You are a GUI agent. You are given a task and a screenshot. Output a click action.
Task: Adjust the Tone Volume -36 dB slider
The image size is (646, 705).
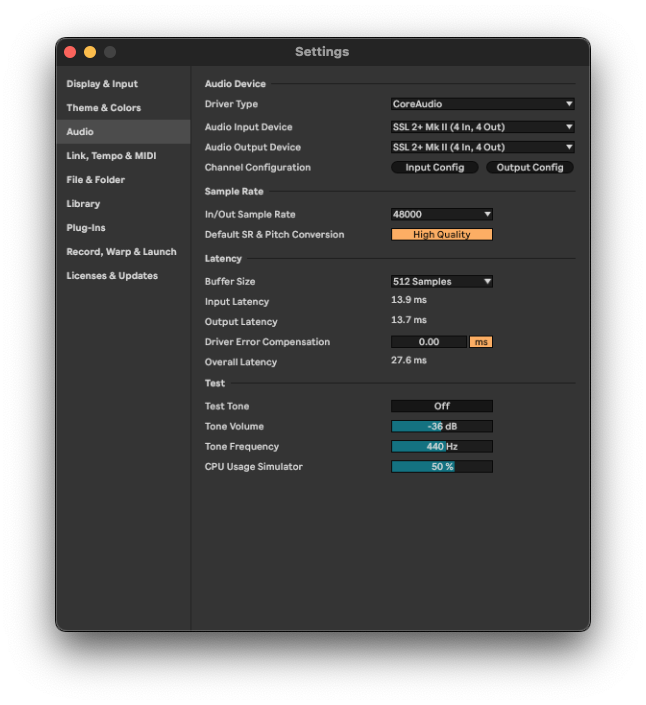(442, 426)
